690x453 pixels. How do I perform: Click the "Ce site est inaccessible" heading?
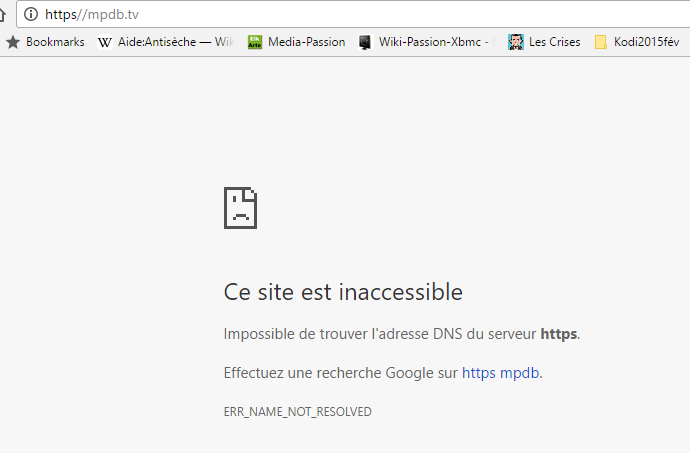(343, 292)
